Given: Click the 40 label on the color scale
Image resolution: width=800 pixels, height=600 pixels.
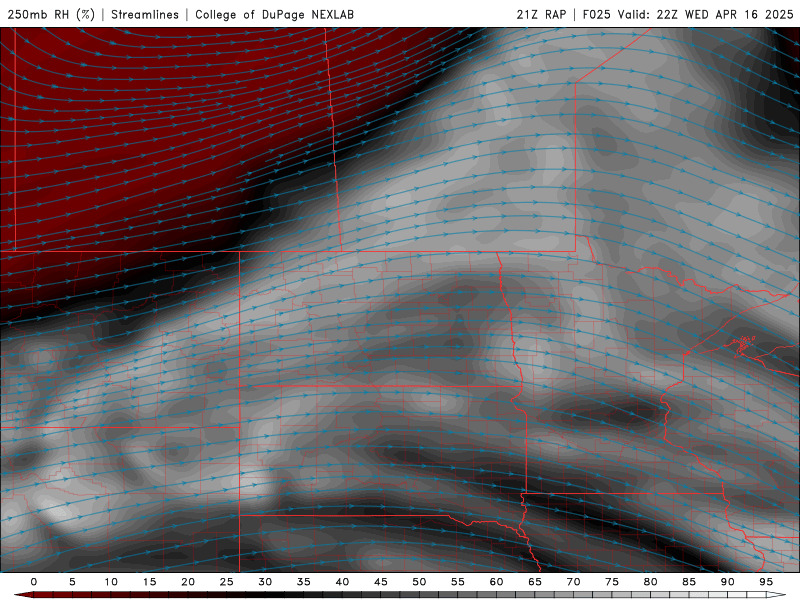Looking at the screenshot, I should (342, 582).
